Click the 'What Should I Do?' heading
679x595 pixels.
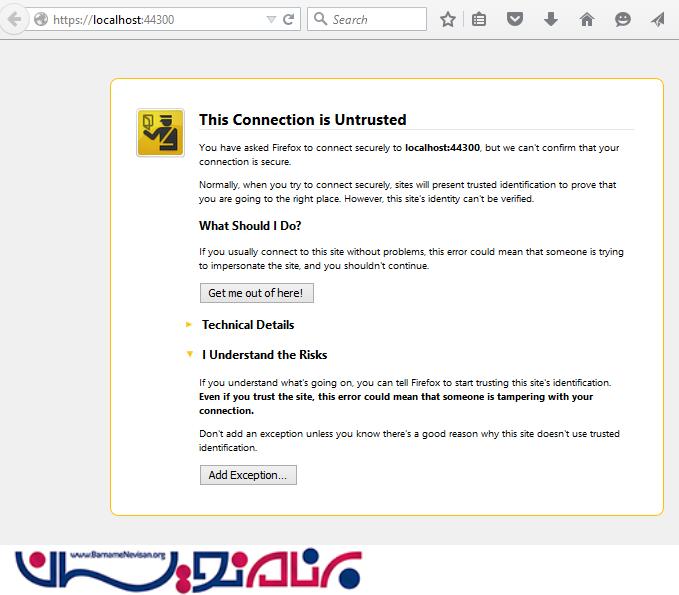(x=250, y=226)
